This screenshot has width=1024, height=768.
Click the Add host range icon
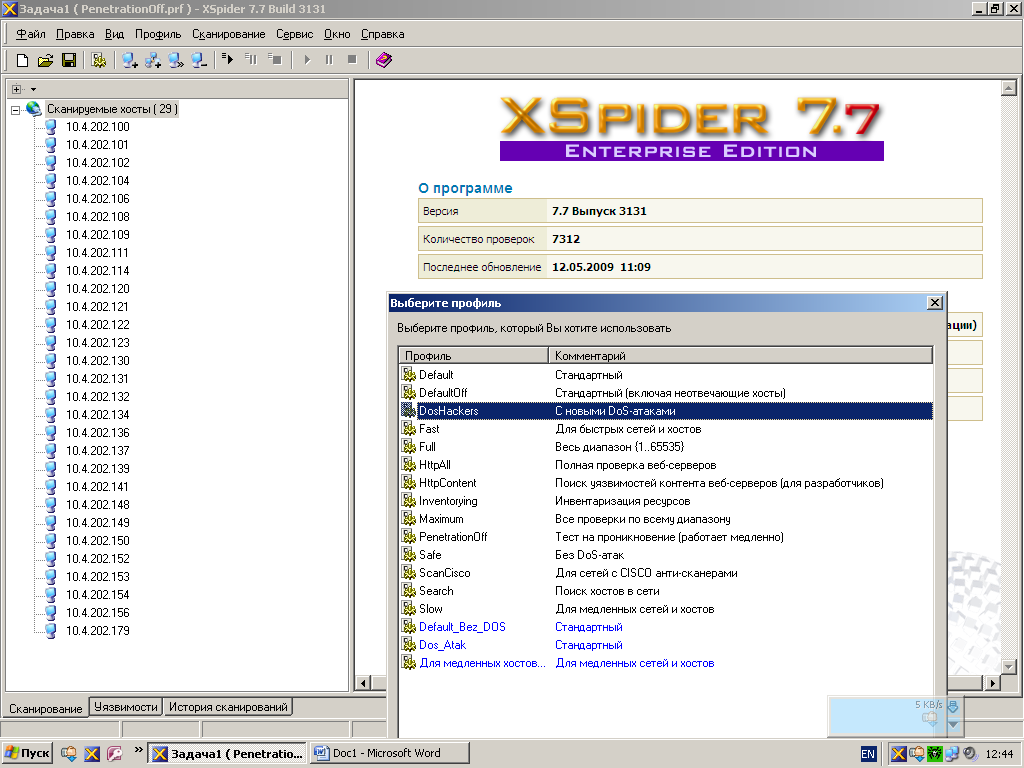point(153,60)
